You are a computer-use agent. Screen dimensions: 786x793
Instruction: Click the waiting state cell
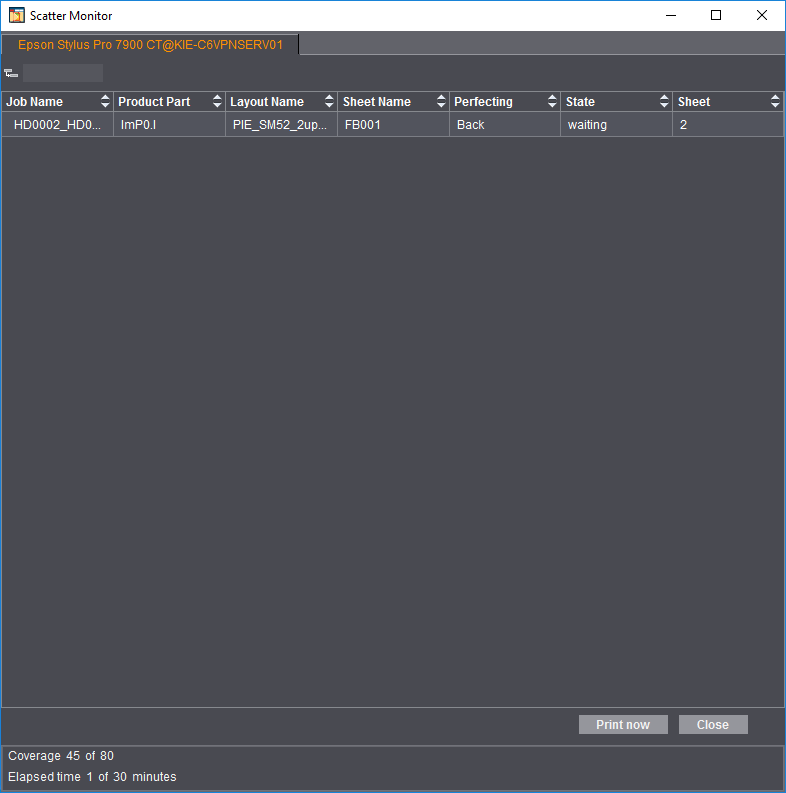(x=616, y=124)
